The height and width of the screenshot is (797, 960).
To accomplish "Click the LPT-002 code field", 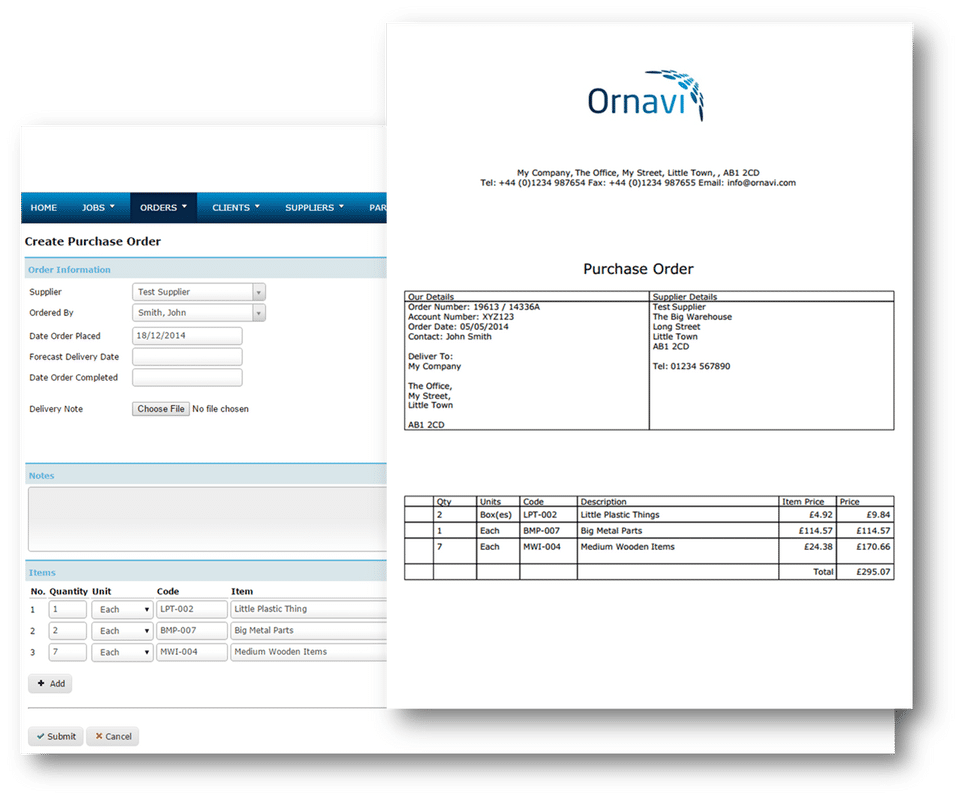I will (192, 609).
